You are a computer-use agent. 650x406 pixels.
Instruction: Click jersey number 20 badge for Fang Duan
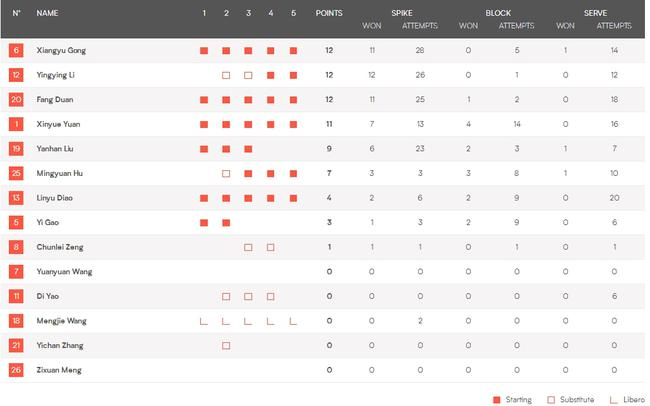click(x=16, y=99)
